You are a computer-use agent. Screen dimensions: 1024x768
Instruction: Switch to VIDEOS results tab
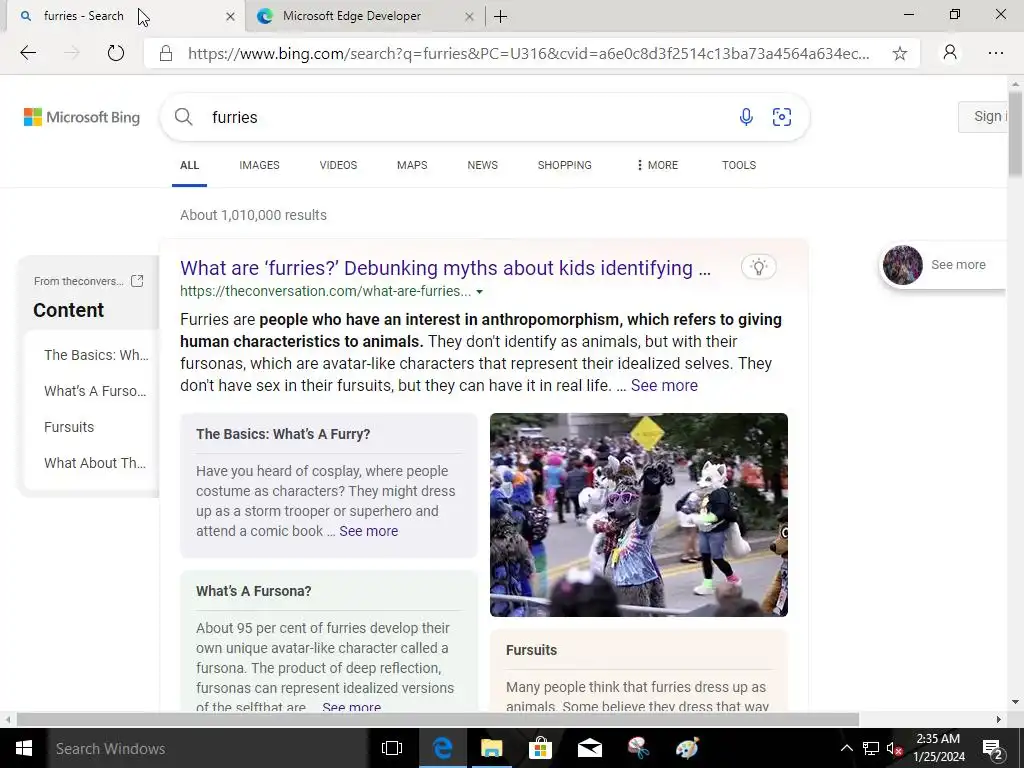coord(338,165)
